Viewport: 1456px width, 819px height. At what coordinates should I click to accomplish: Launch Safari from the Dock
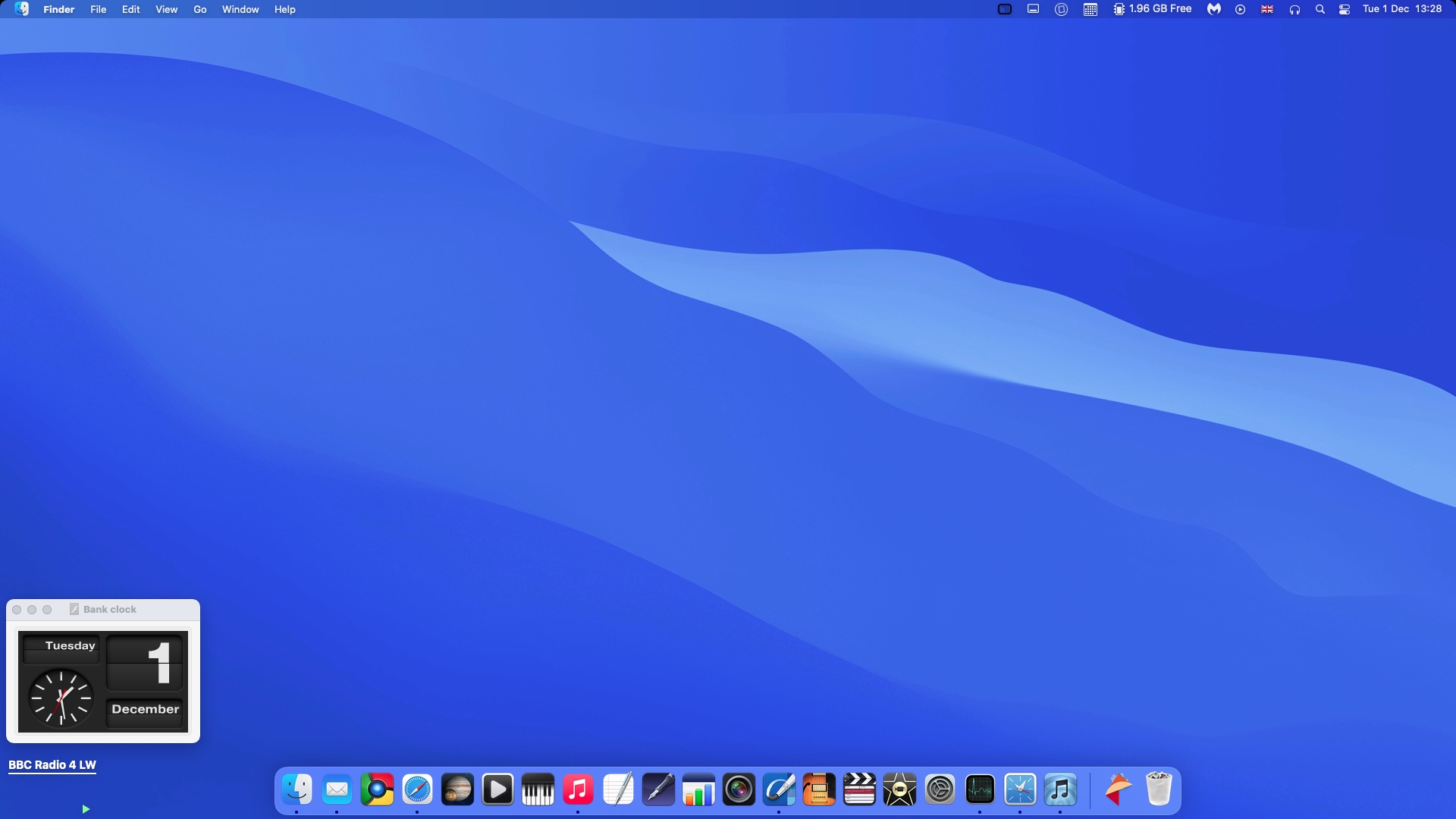pos(417,790)
